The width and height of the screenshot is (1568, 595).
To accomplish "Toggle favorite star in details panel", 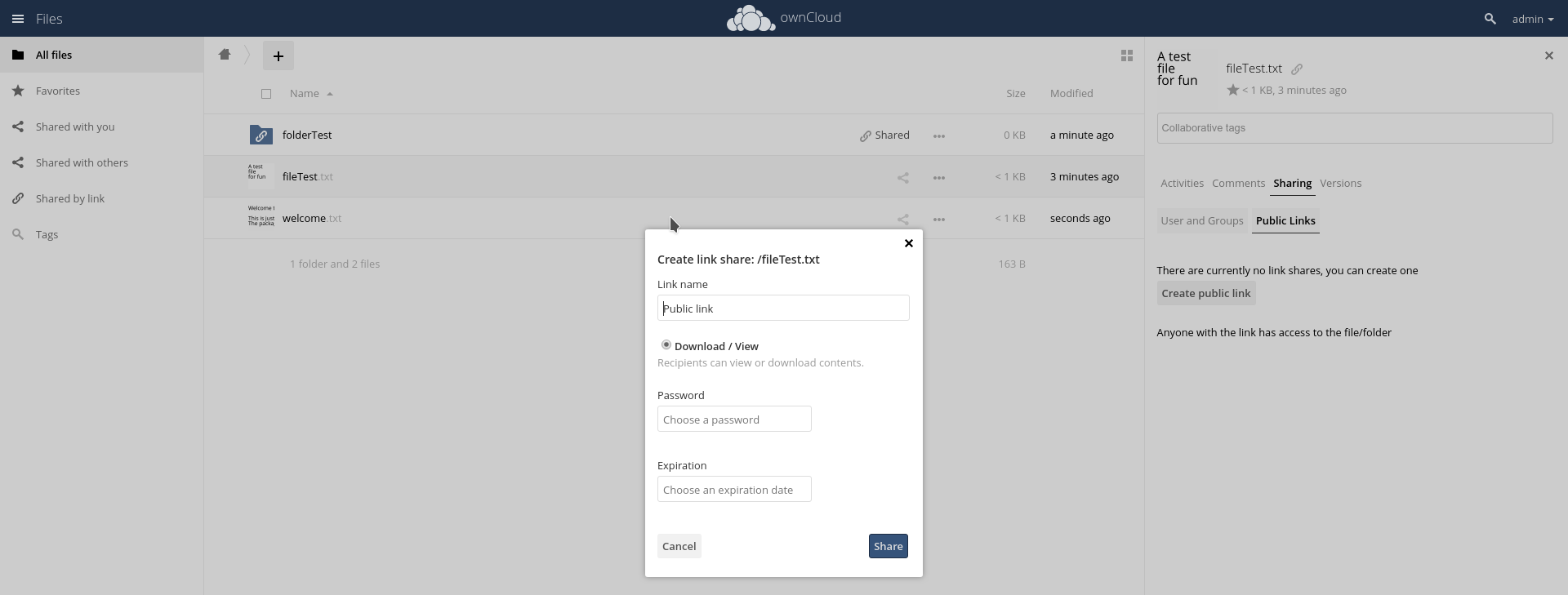I will click(x=1233, y=91).
